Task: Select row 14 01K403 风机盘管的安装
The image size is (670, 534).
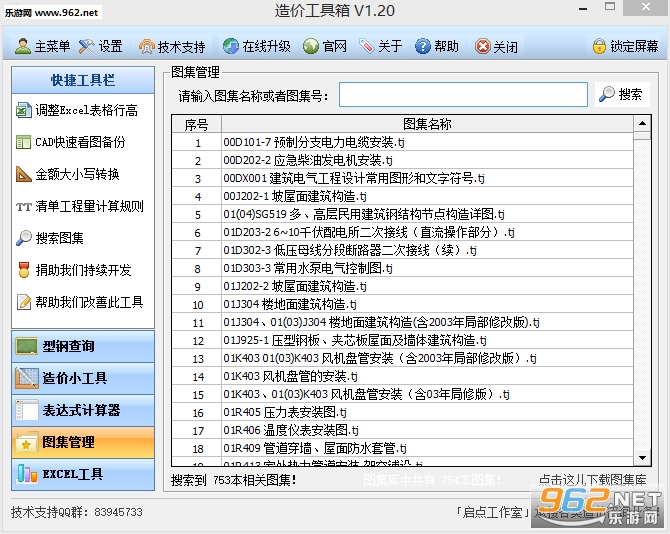Action: tap(403, 376)
